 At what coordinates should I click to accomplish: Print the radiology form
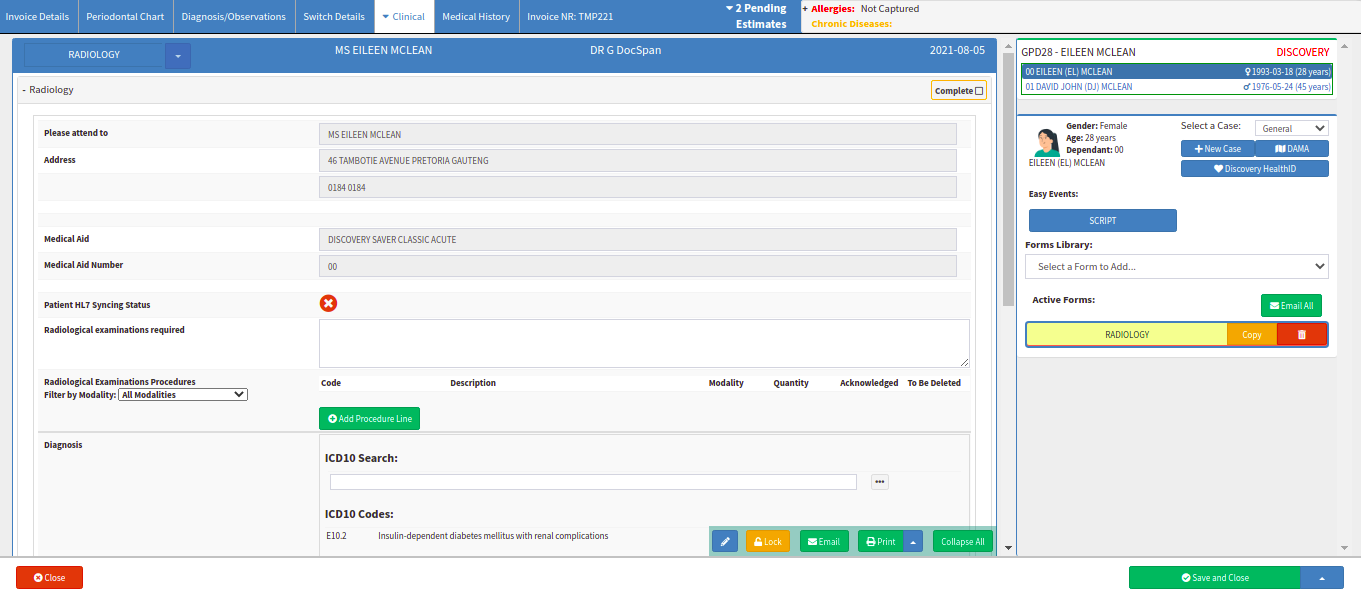880,541
